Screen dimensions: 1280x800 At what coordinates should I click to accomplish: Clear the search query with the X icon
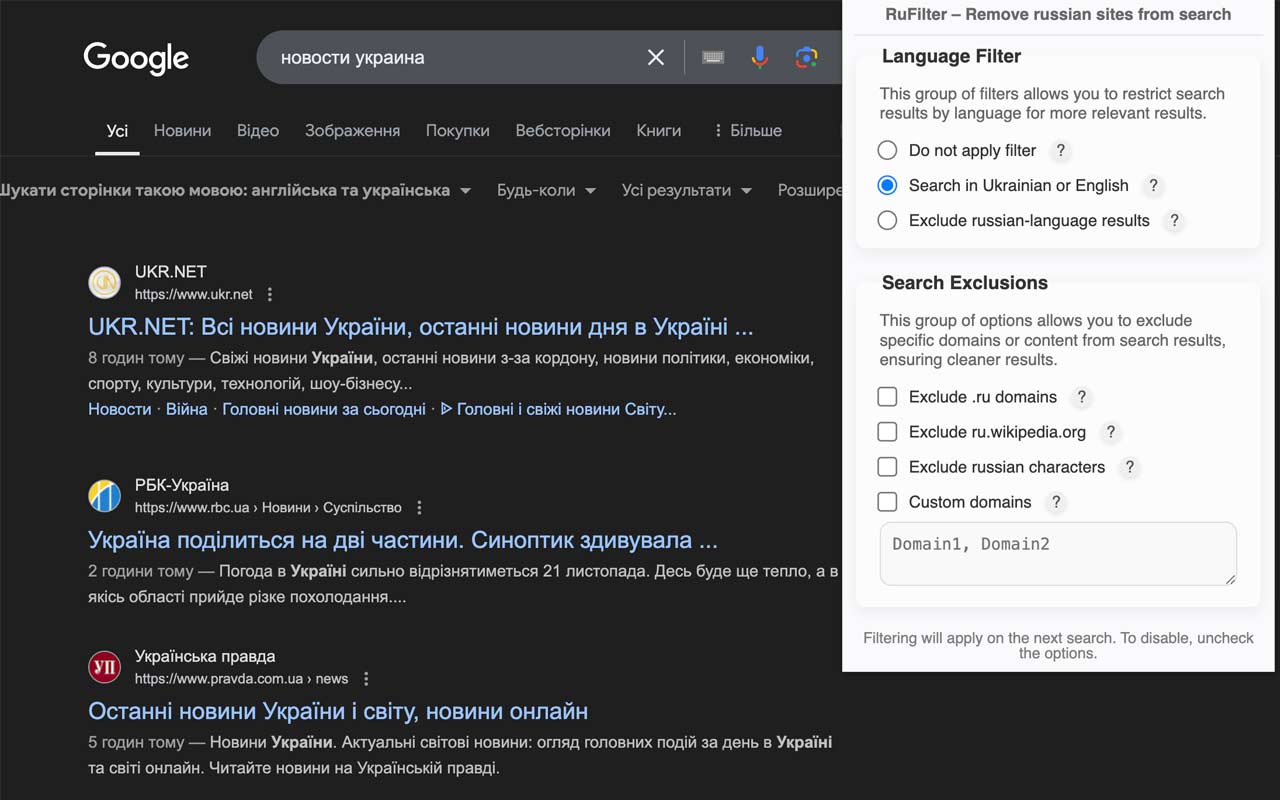tap(655, 57)
